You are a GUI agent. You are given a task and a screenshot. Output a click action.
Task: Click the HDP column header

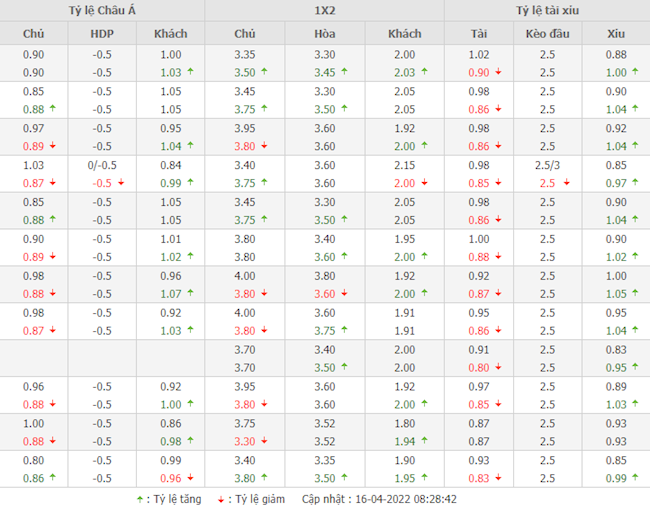tap(101, 34)
